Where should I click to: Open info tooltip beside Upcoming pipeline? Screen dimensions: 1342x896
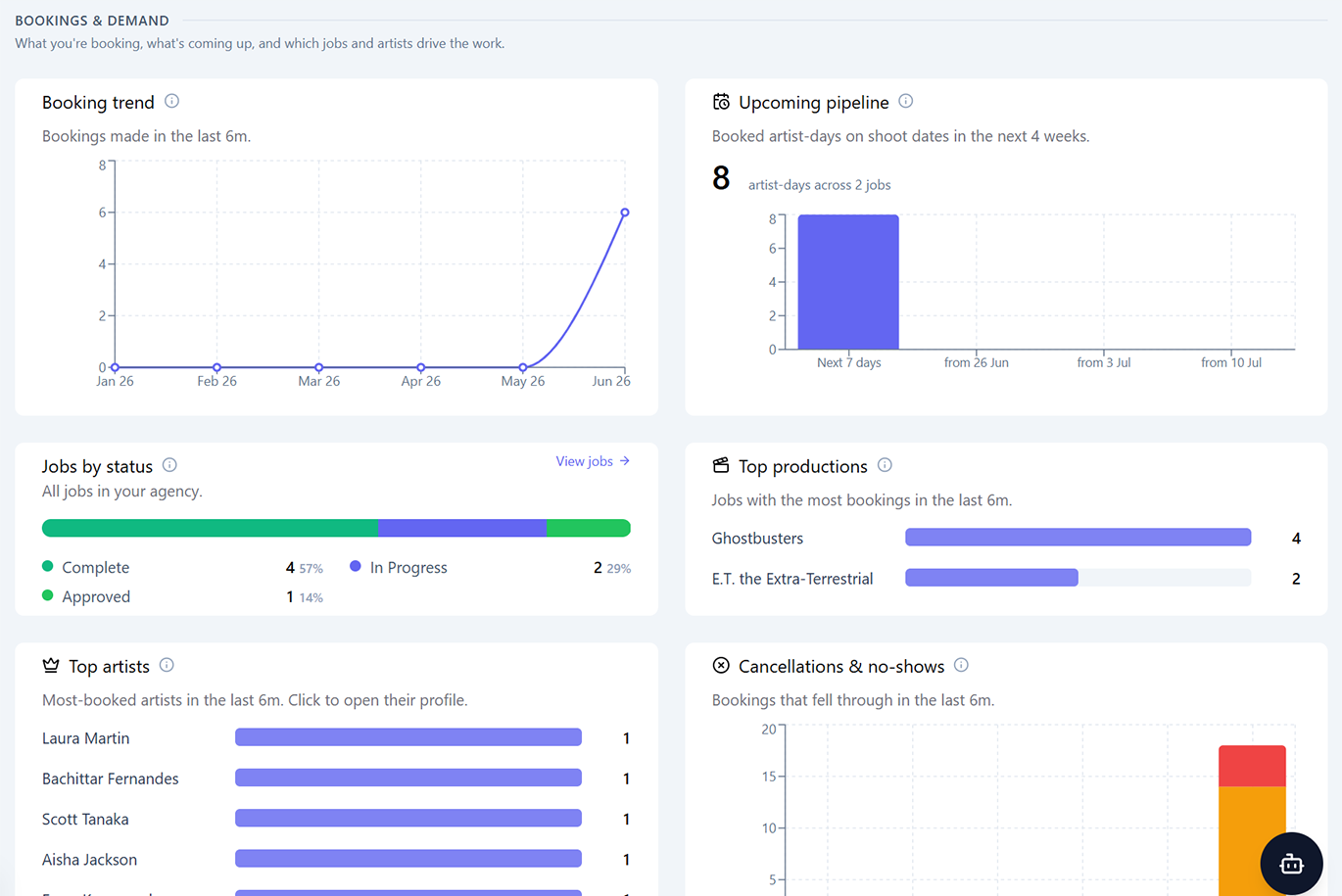pyautogui.click(x=906, y=101)
